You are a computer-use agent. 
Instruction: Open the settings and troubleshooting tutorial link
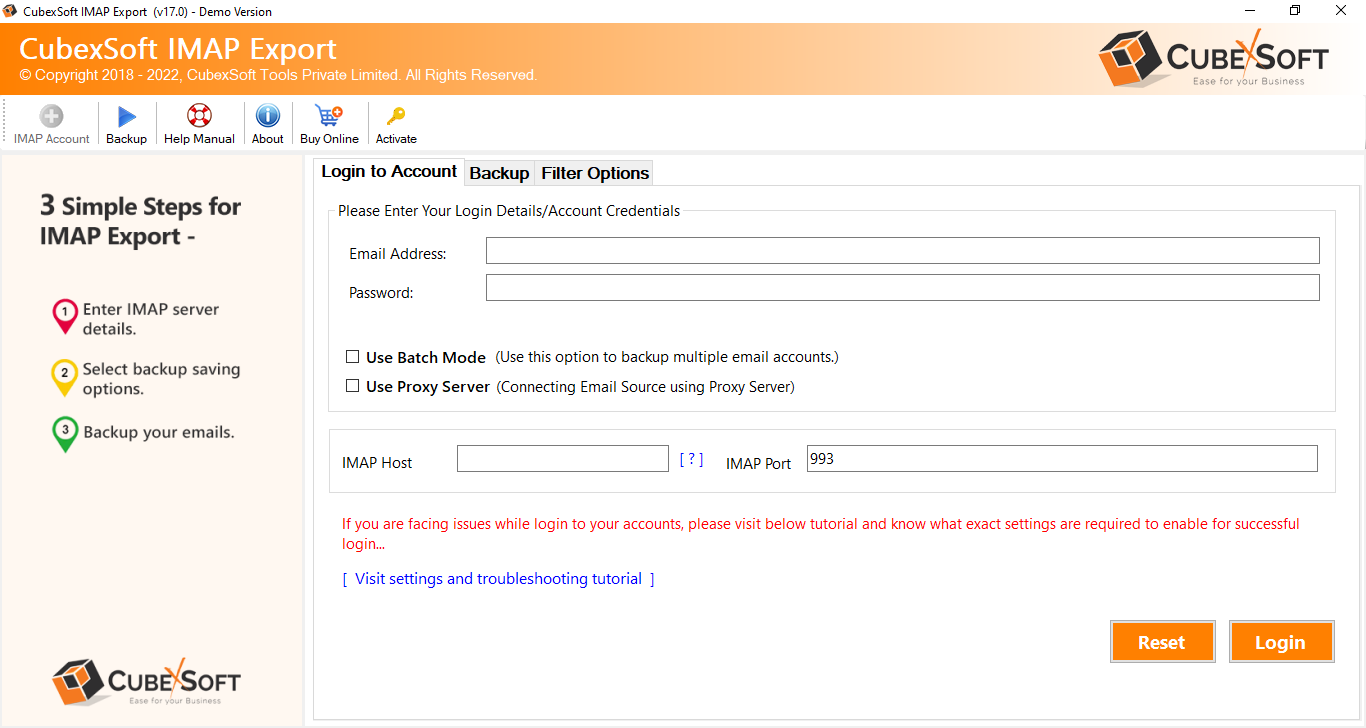(x=498, y=579)
